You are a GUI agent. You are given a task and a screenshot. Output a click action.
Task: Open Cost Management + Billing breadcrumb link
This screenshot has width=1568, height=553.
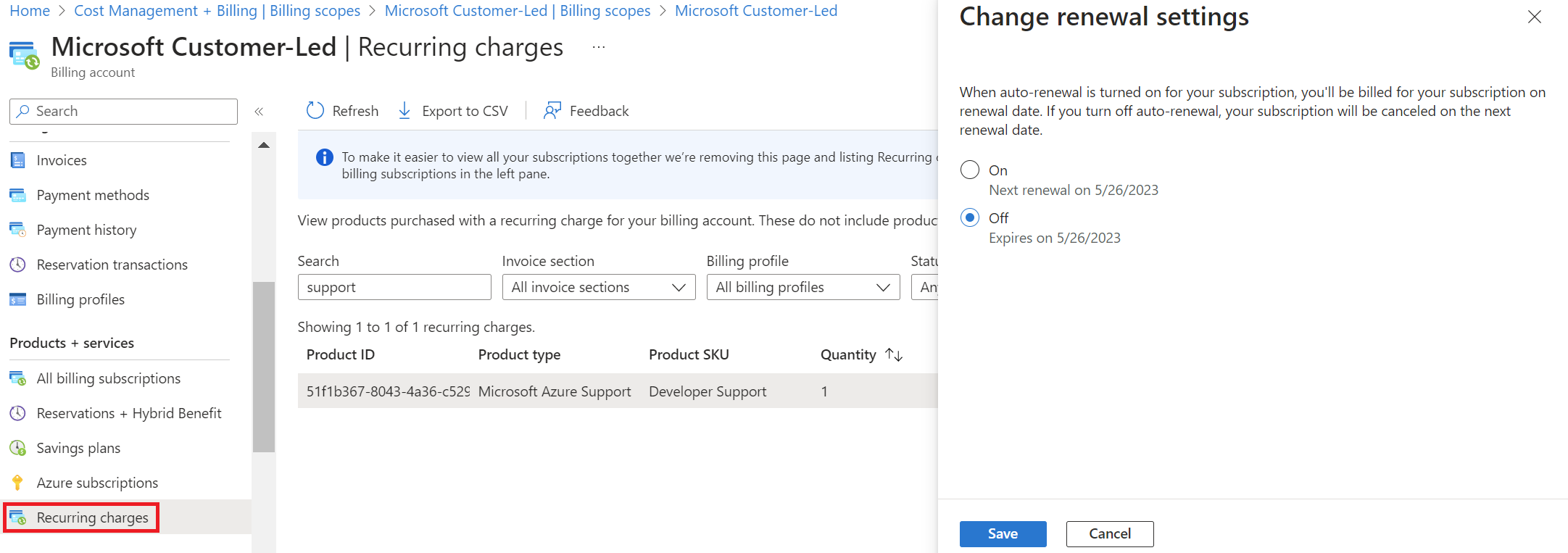[217, 11]
